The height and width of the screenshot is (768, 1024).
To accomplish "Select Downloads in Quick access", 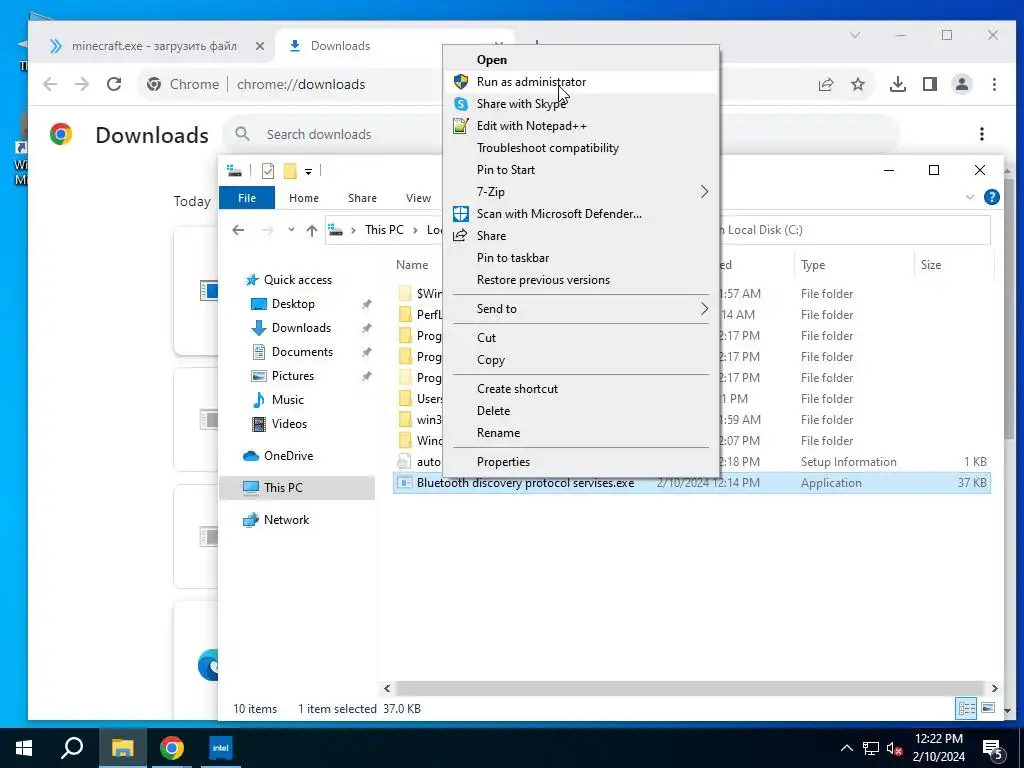I will pyautogui.click(x=301, y=328).
